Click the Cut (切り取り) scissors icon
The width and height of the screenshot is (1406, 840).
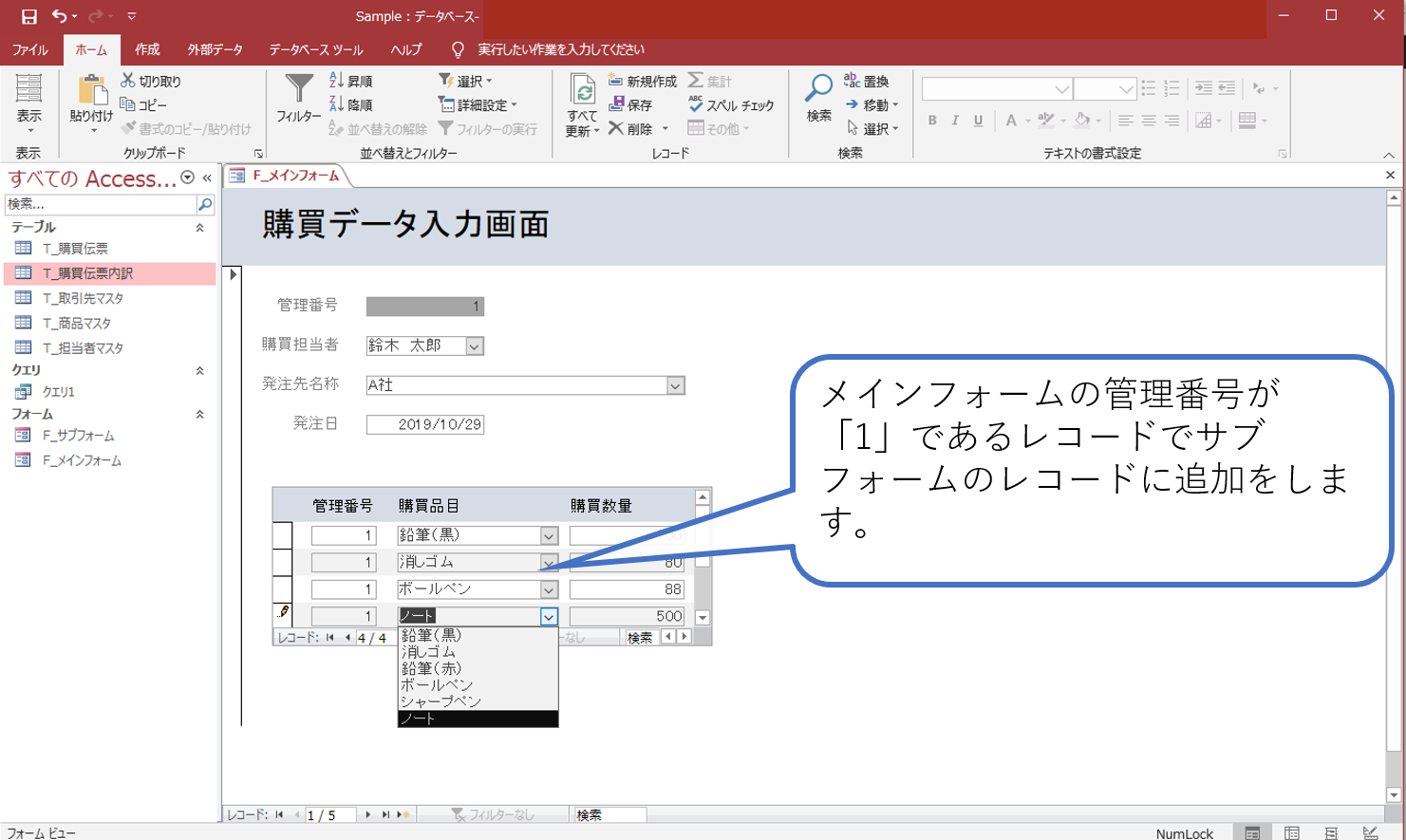click(128, 81)
